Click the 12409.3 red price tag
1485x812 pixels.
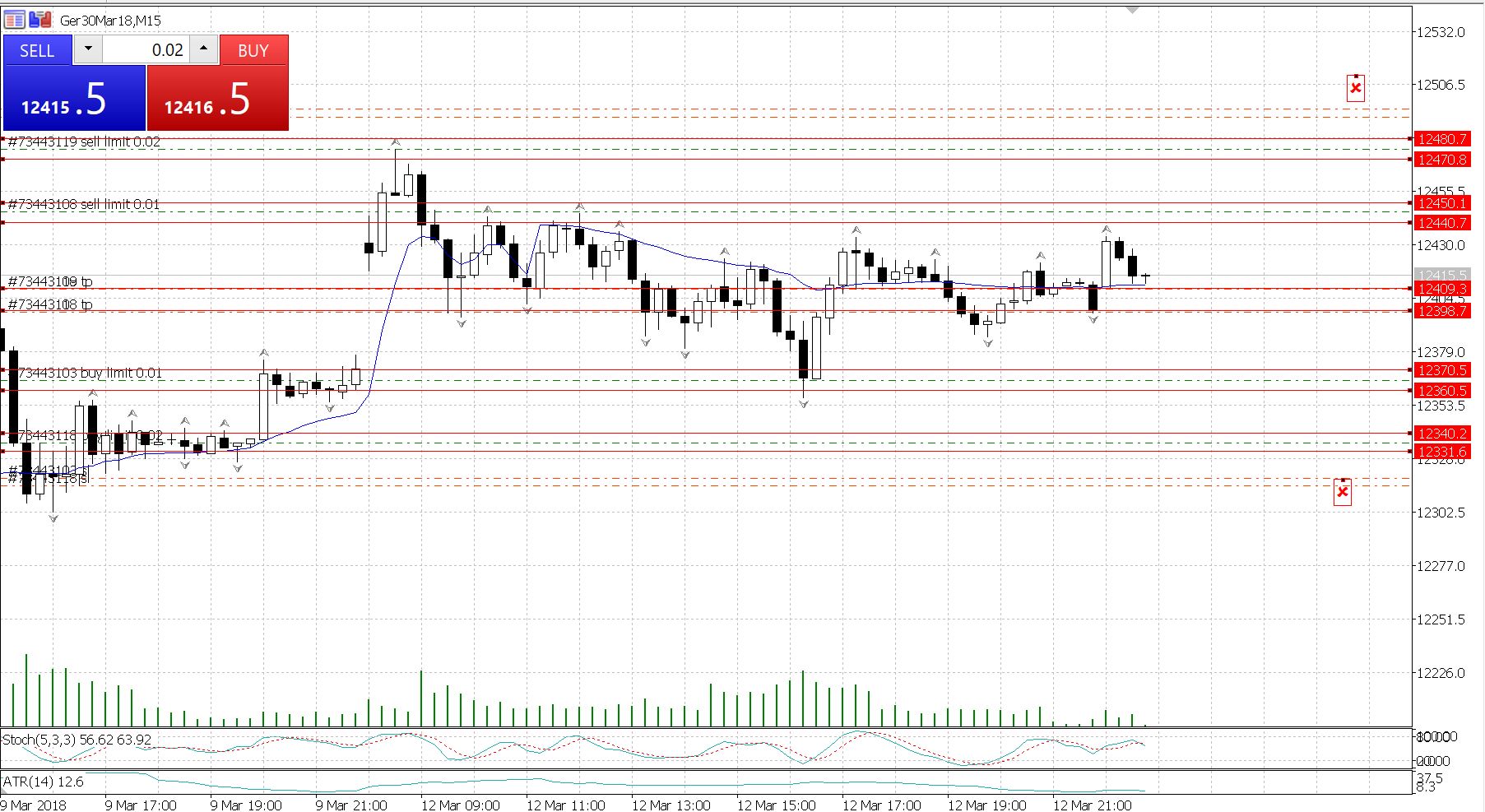tap(1441, 289)
